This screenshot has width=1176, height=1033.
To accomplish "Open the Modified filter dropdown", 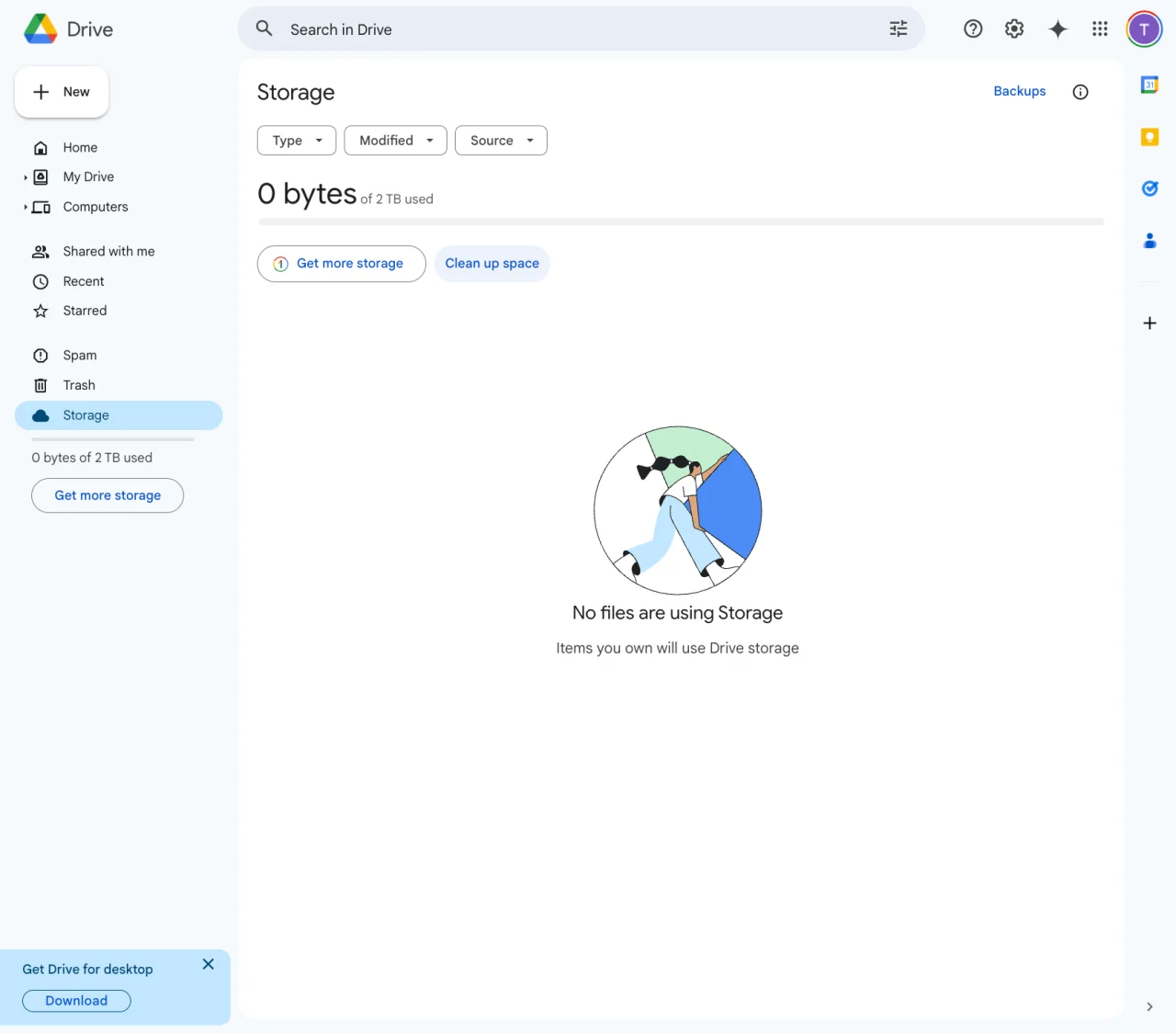I will [x=395, y=141].
